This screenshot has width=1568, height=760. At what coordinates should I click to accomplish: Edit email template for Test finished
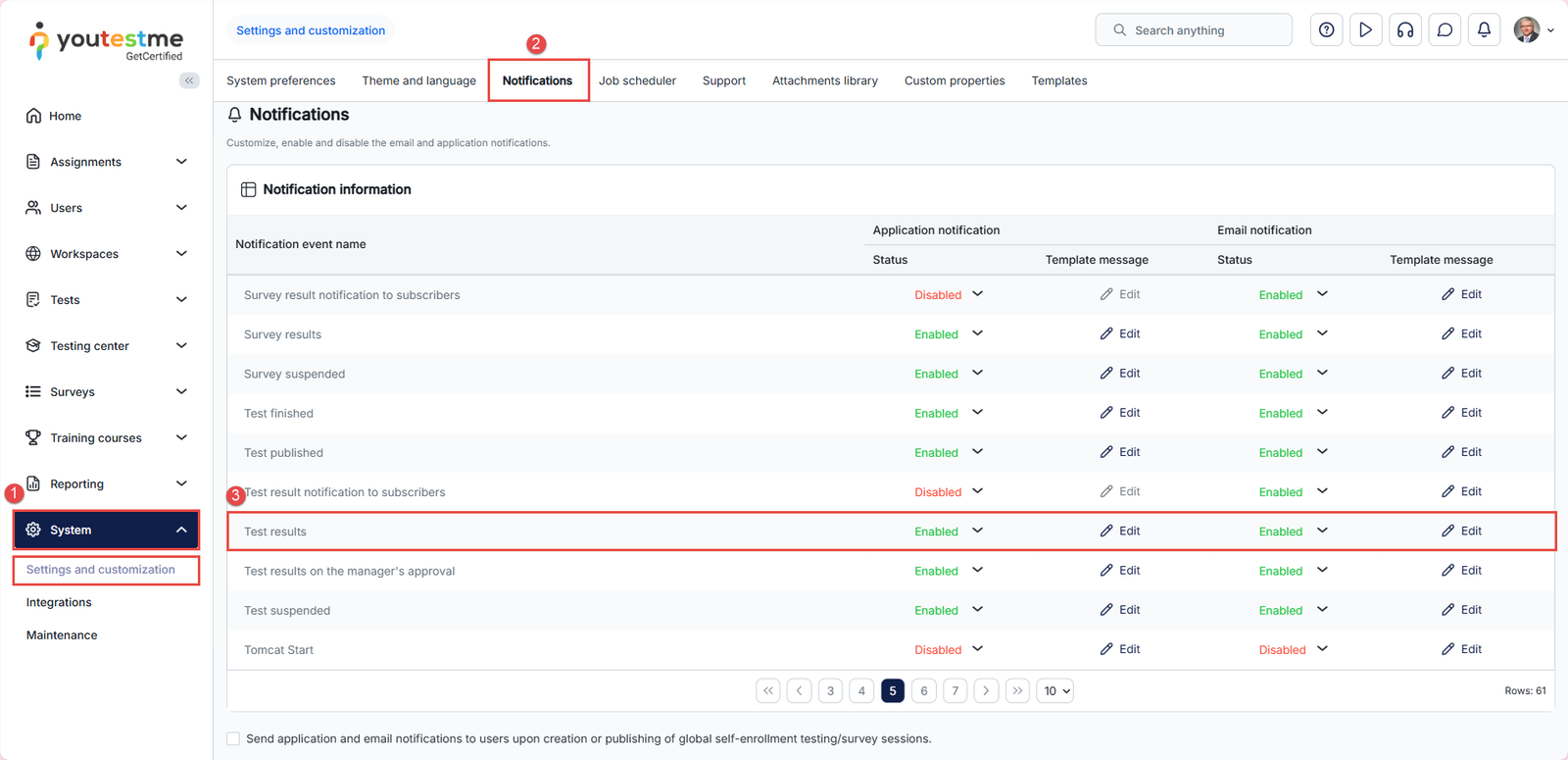(1461, 413)
